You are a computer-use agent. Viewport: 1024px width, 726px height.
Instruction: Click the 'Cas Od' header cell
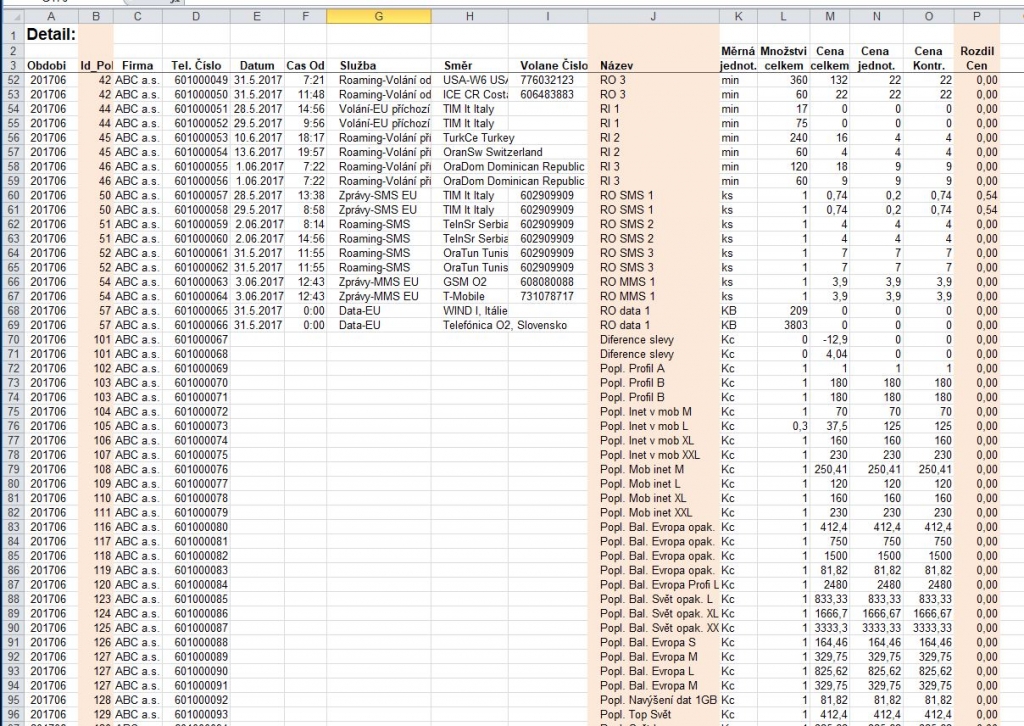[x=305, y=65]
